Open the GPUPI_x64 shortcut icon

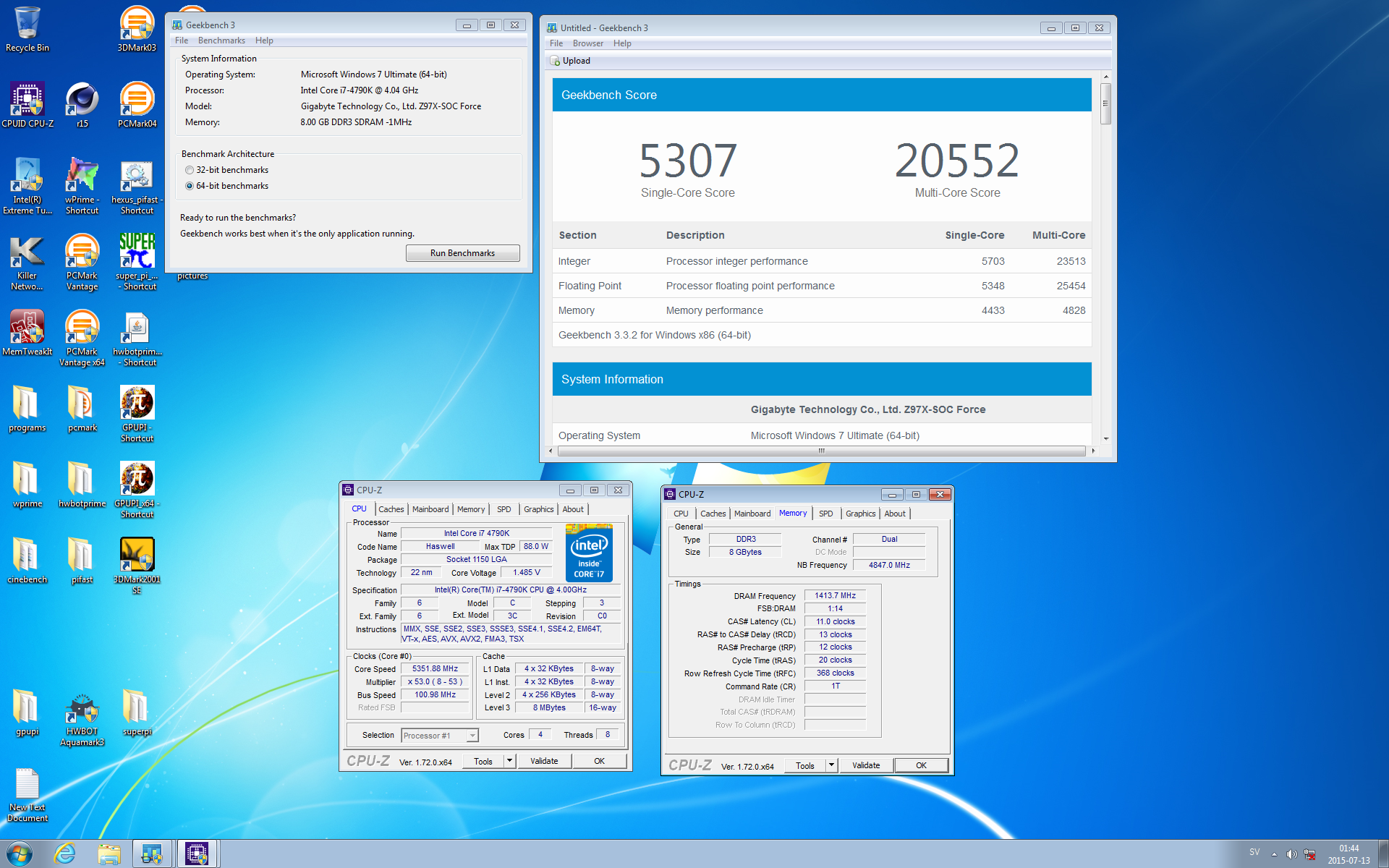(x=137, y=490)
